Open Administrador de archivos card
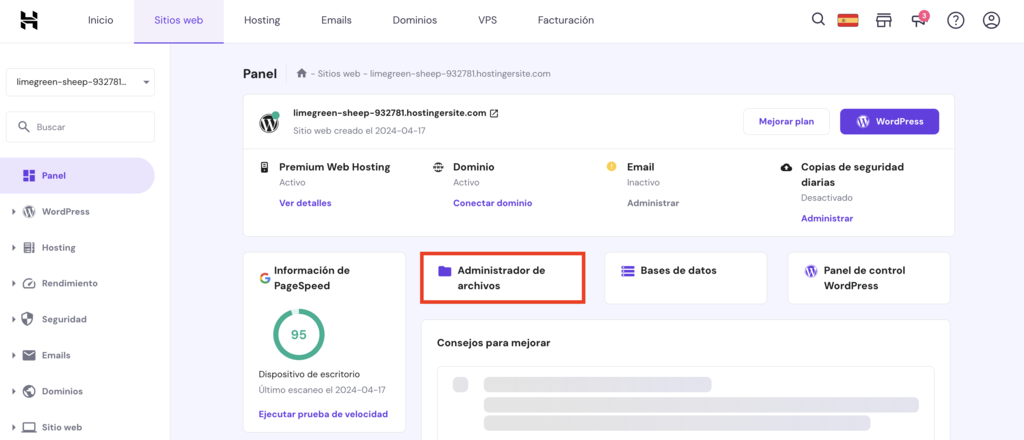This screenshot has width=1024, height=440. pos(502,278)
